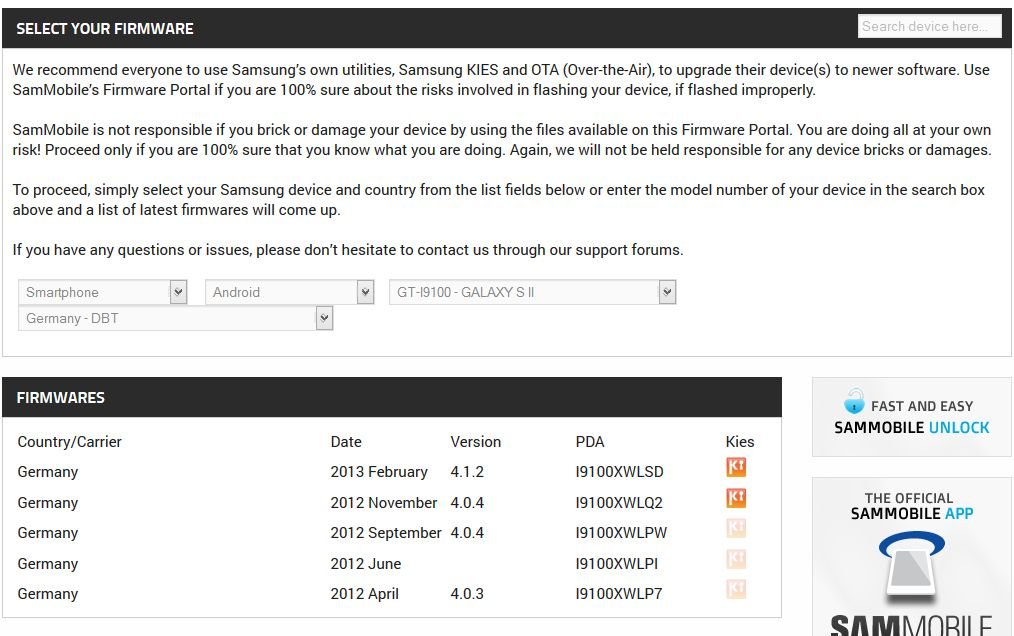Select the 2012 September date cell
This screenshot has width=1014, height=636.
point(386,533)
